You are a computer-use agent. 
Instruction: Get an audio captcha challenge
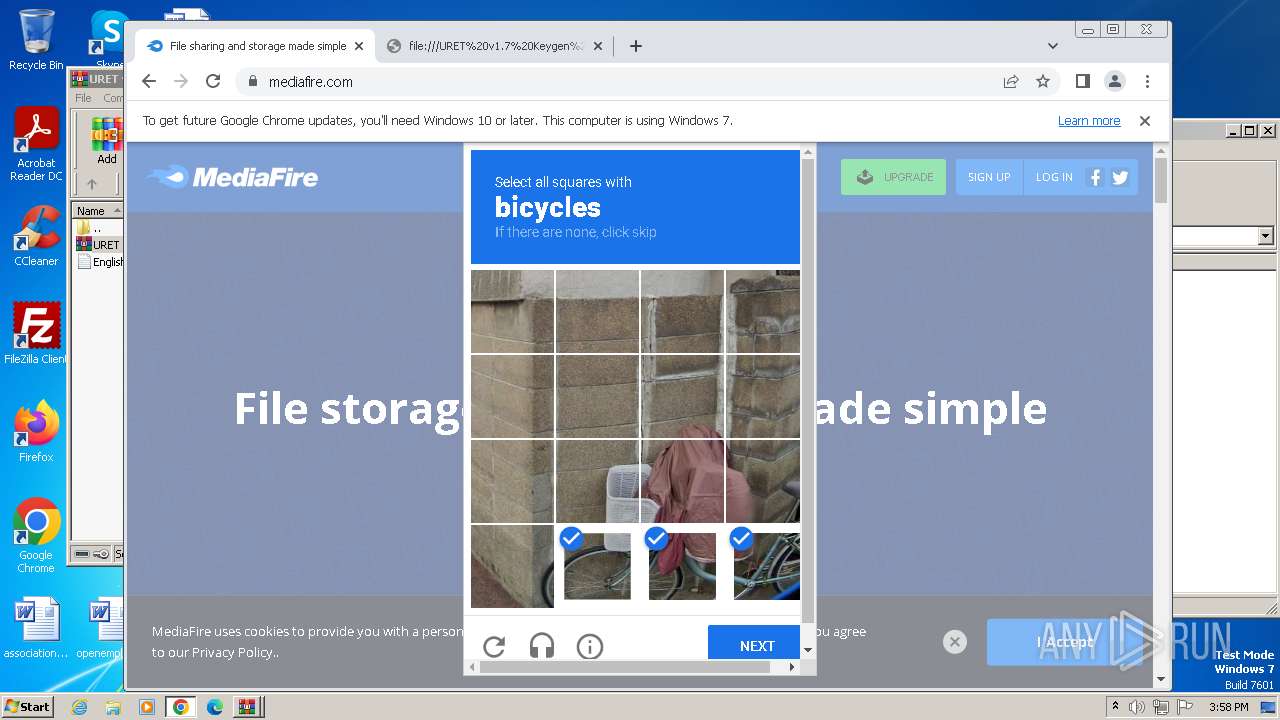coord(542,646)
